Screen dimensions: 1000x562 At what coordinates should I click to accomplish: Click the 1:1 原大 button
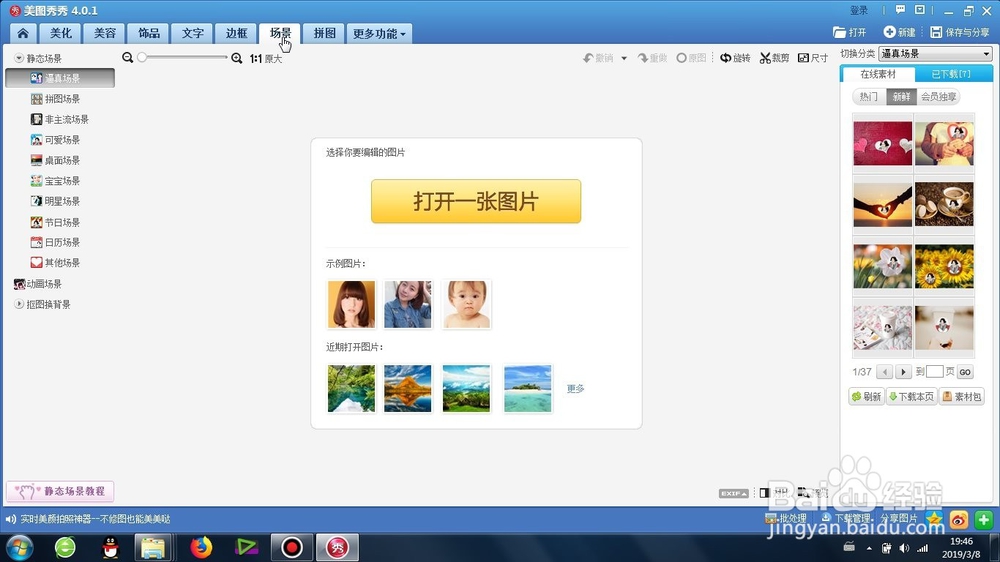266,59
